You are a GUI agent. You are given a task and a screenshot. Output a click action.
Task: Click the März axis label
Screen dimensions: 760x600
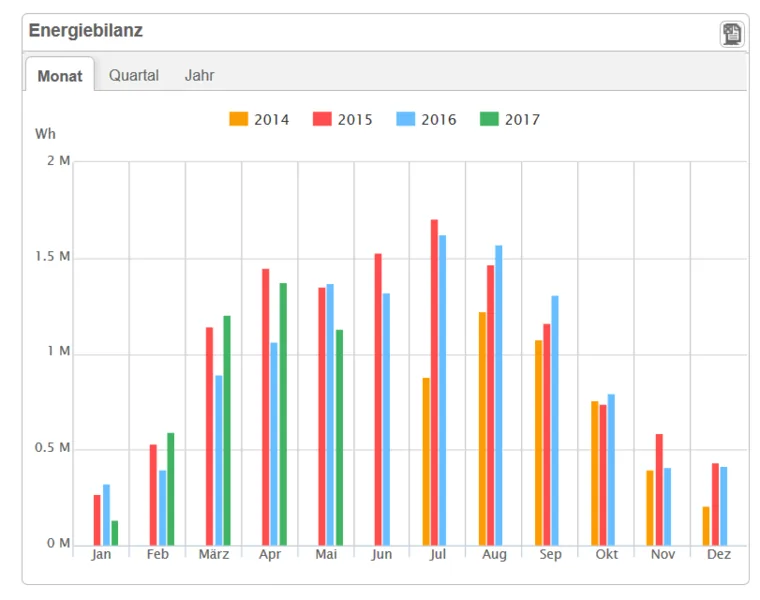pyautogui.click(x=214, y=554)
